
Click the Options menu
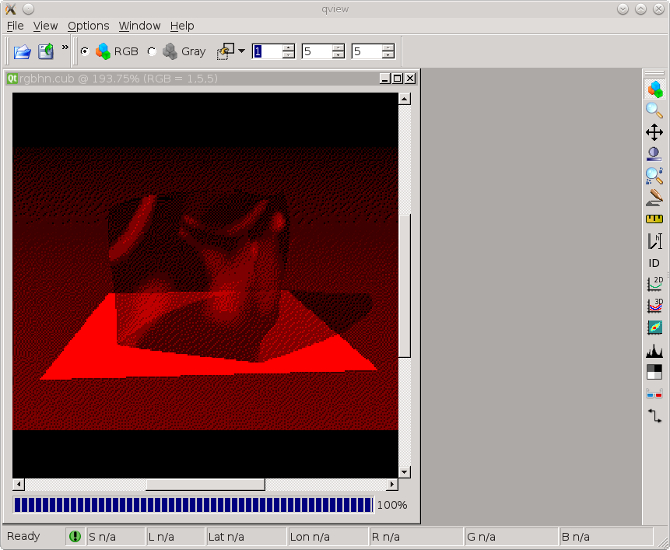(88, 26)
